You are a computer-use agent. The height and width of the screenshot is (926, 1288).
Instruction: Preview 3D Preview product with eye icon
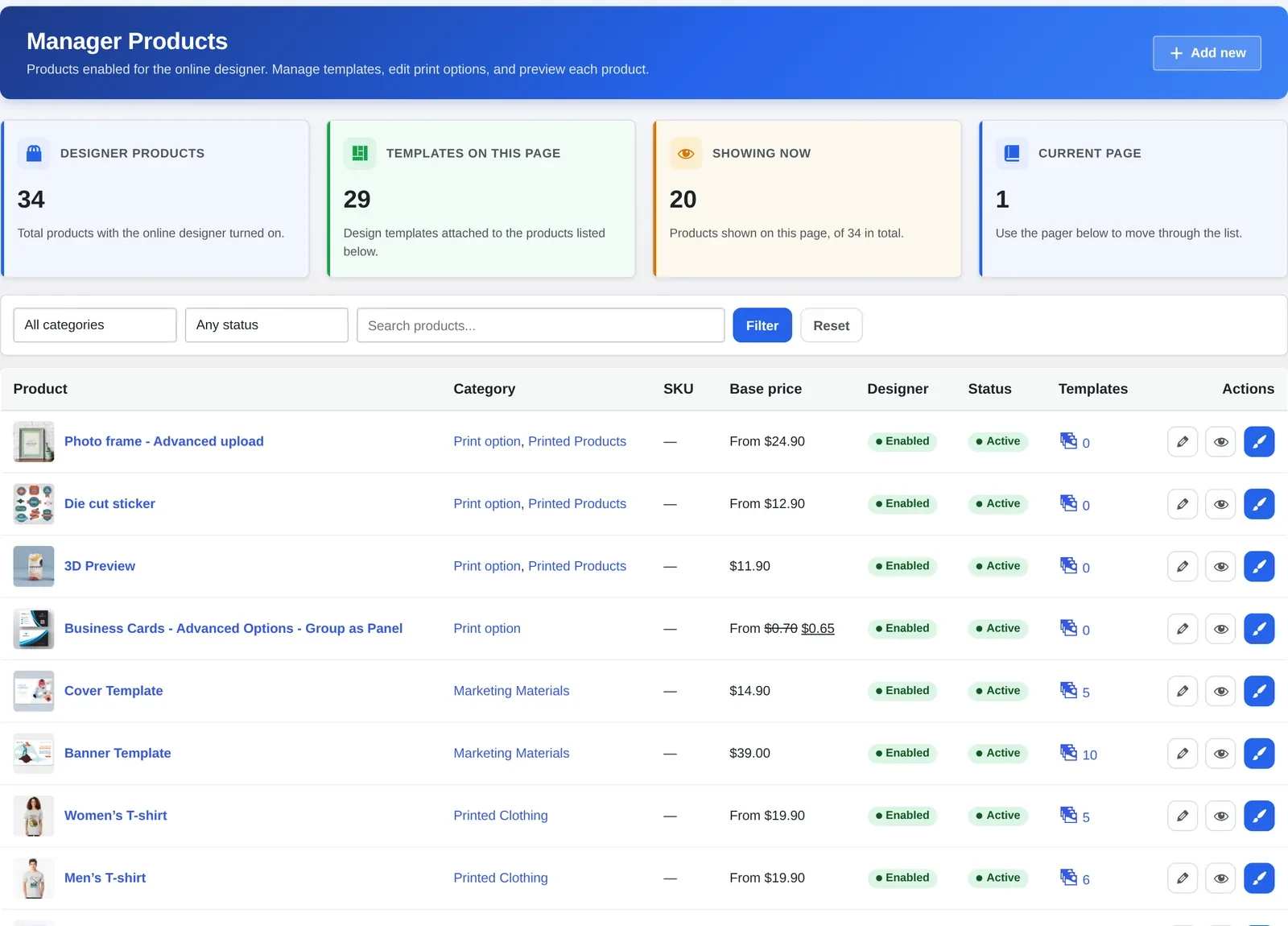pyautogui.click(x=1220, y=566)
